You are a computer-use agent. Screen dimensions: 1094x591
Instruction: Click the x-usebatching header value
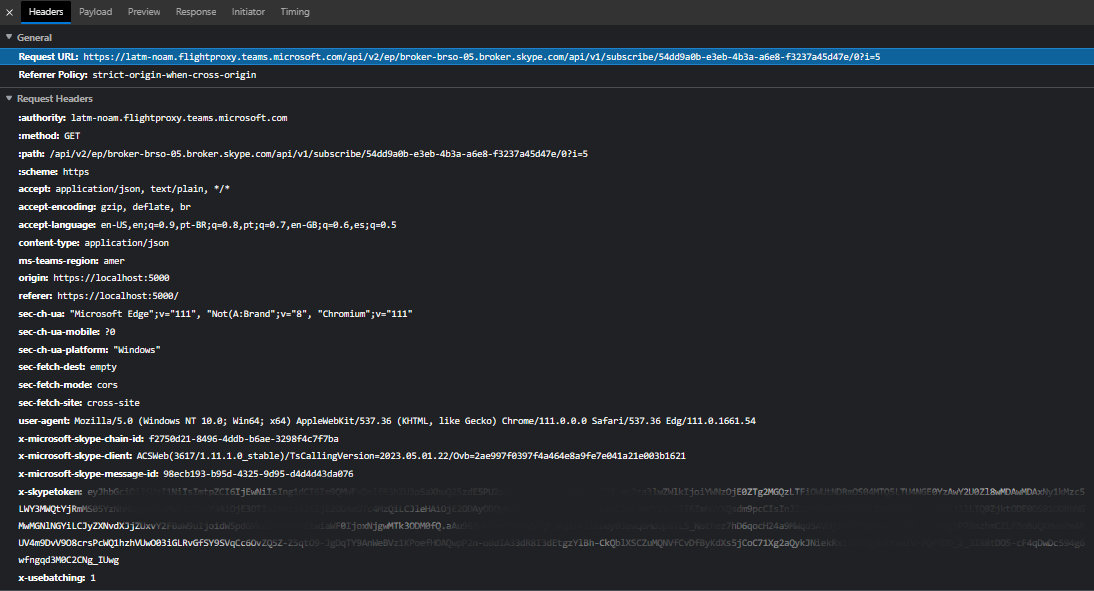click(x=91, y=577)
